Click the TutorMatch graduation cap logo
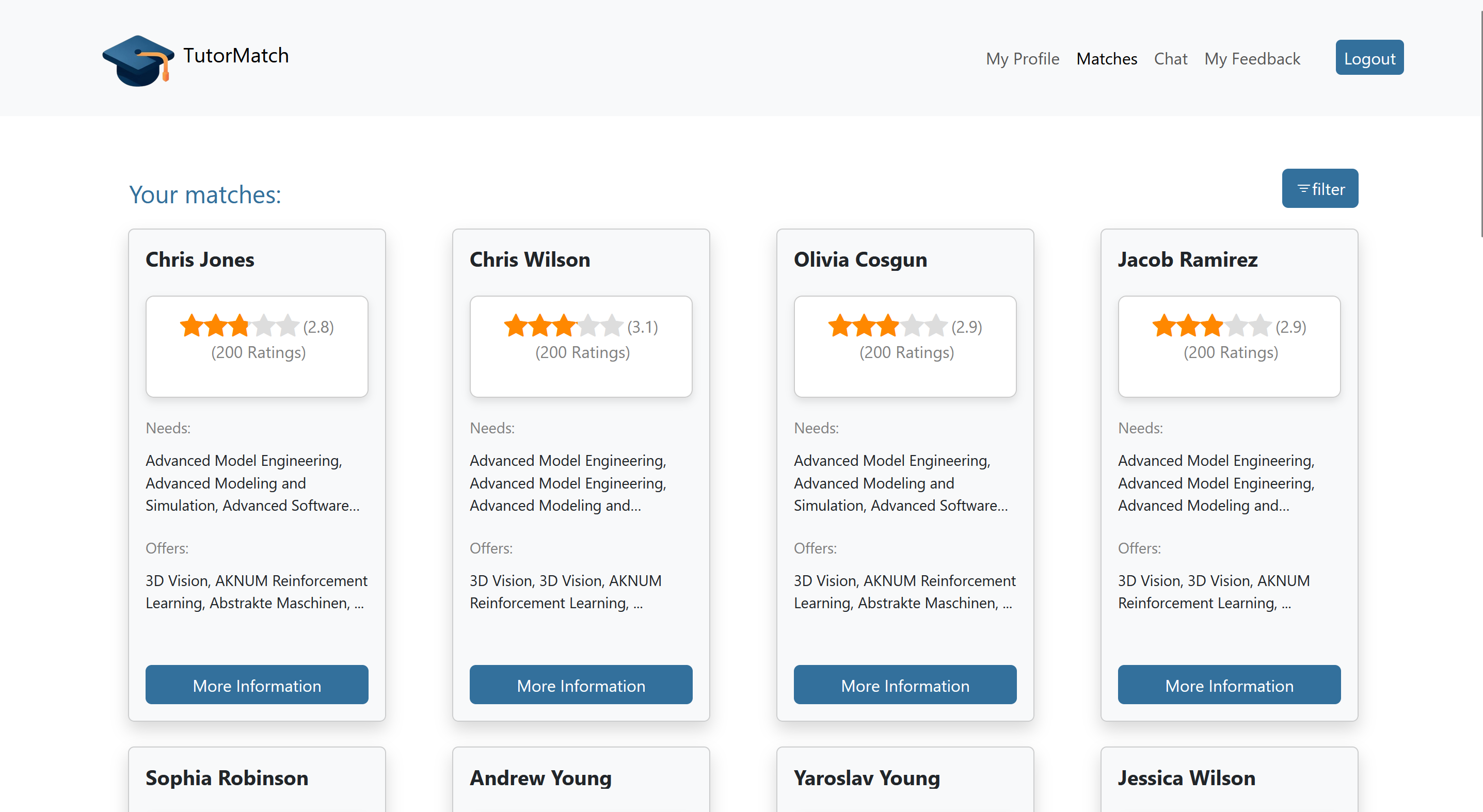 point(138,60)
